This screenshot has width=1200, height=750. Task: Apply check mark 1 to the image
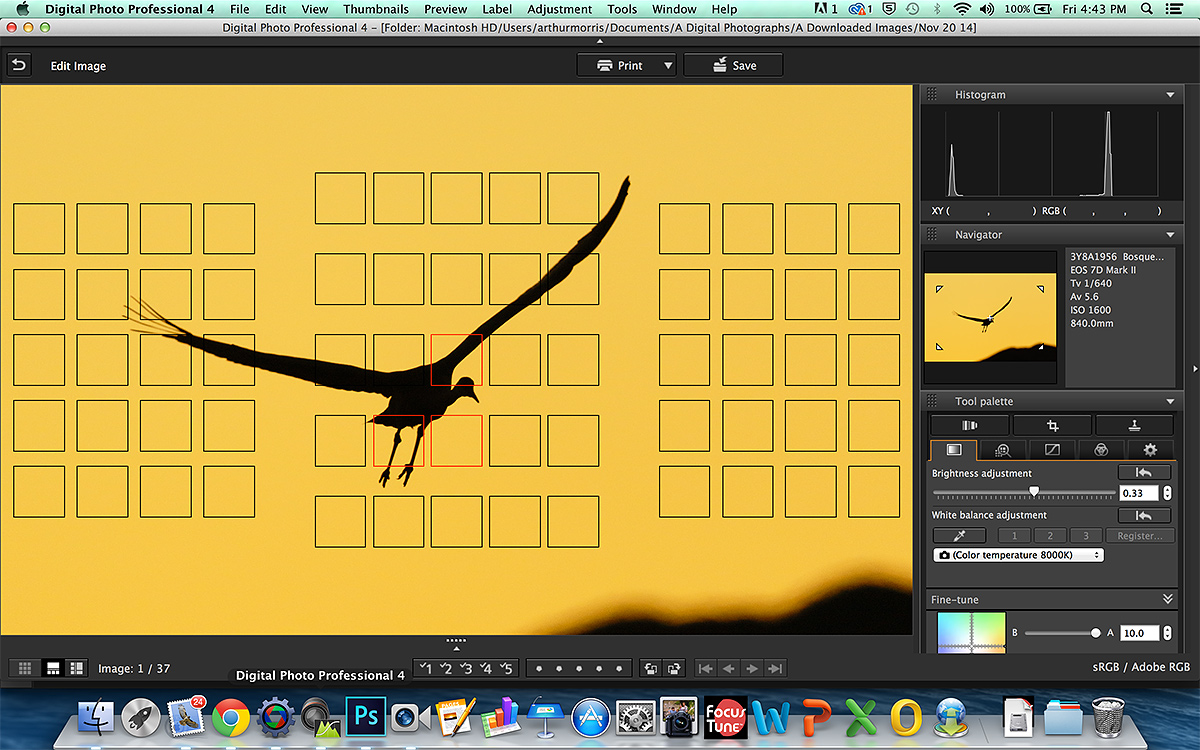point(425,668)
